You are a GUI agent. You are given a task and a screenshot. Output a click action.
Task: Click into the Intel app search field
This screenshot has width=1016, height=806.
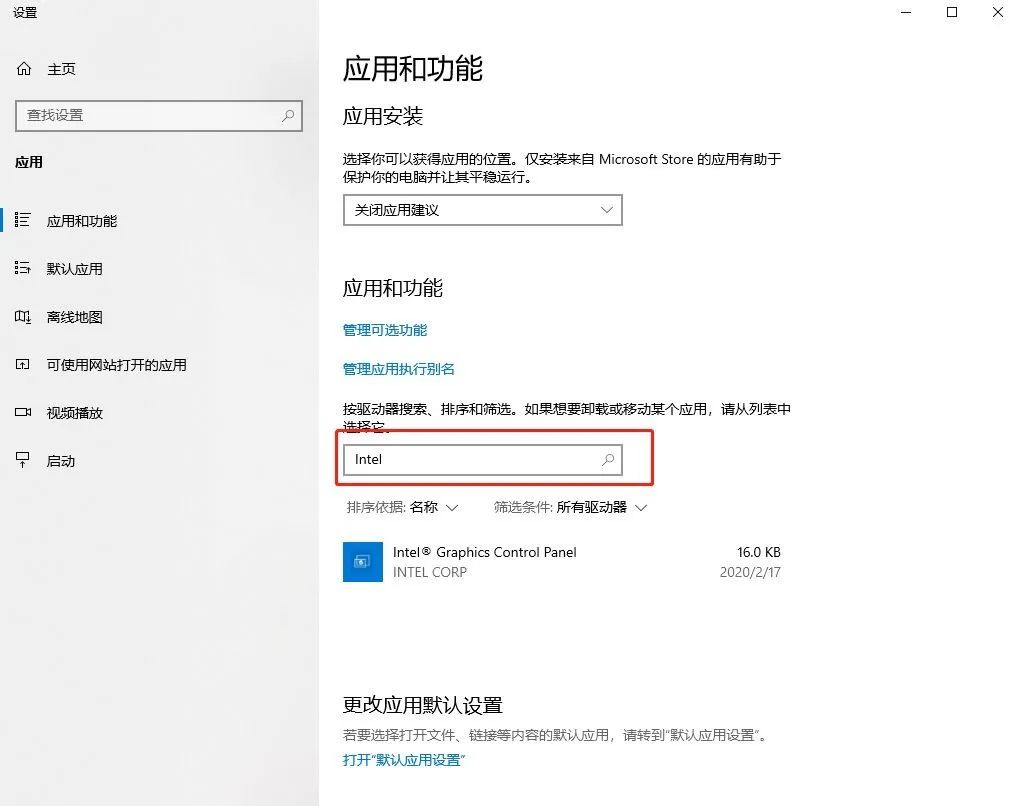point(483,459)
